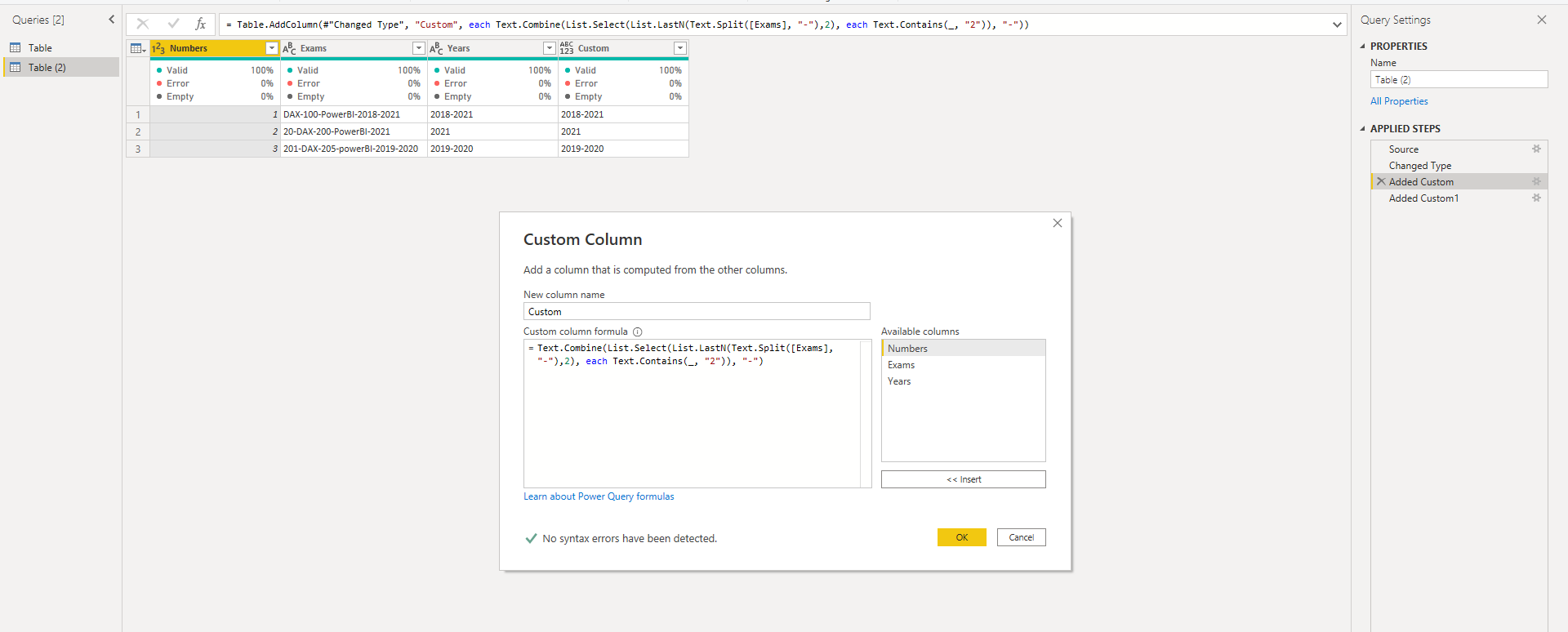Select the Table query
Image resolution: width=1568 pixels, height=632 pixels.
62,48
